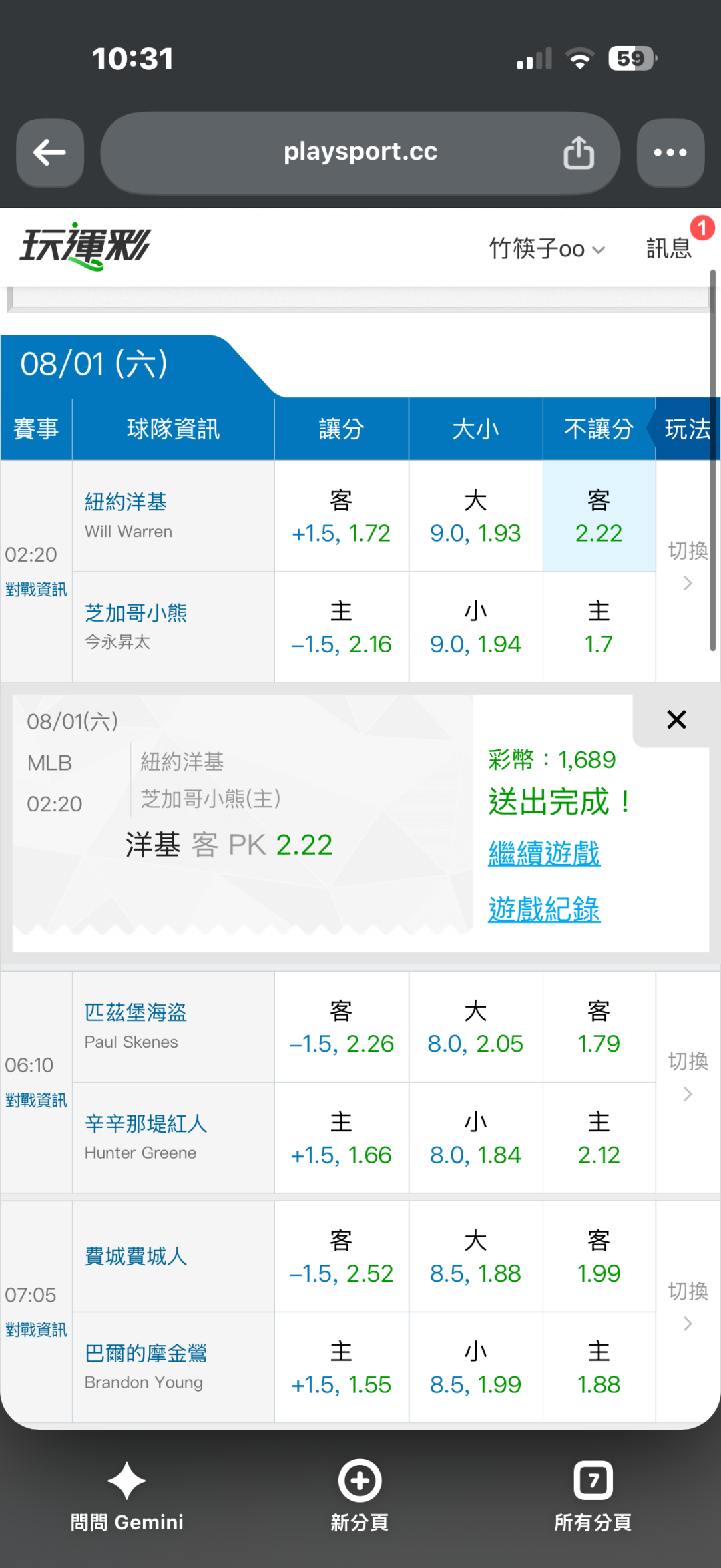Viewport: 721px width, 1568px height.
Task: Select 大 8.0, 2.05 over option
Action: [475, 1027]
